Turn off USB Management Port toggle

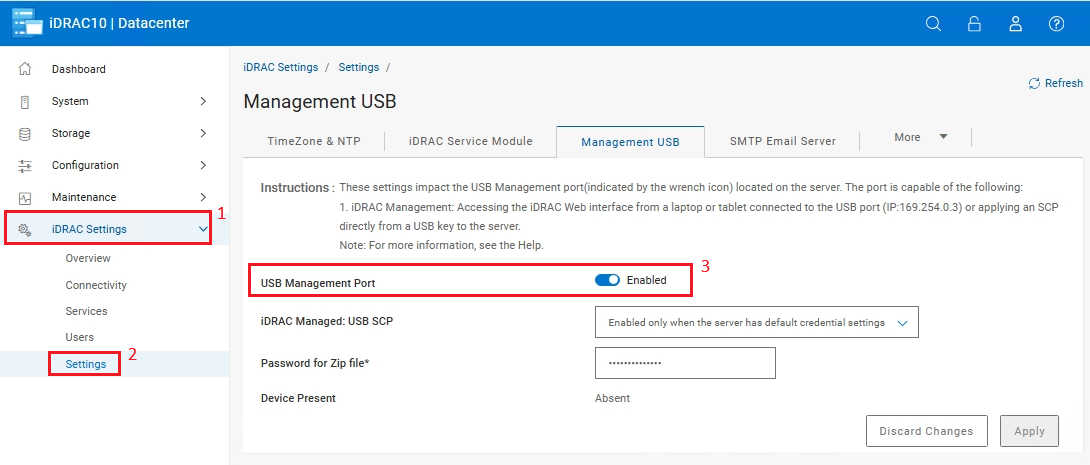[x=607, y=280]
